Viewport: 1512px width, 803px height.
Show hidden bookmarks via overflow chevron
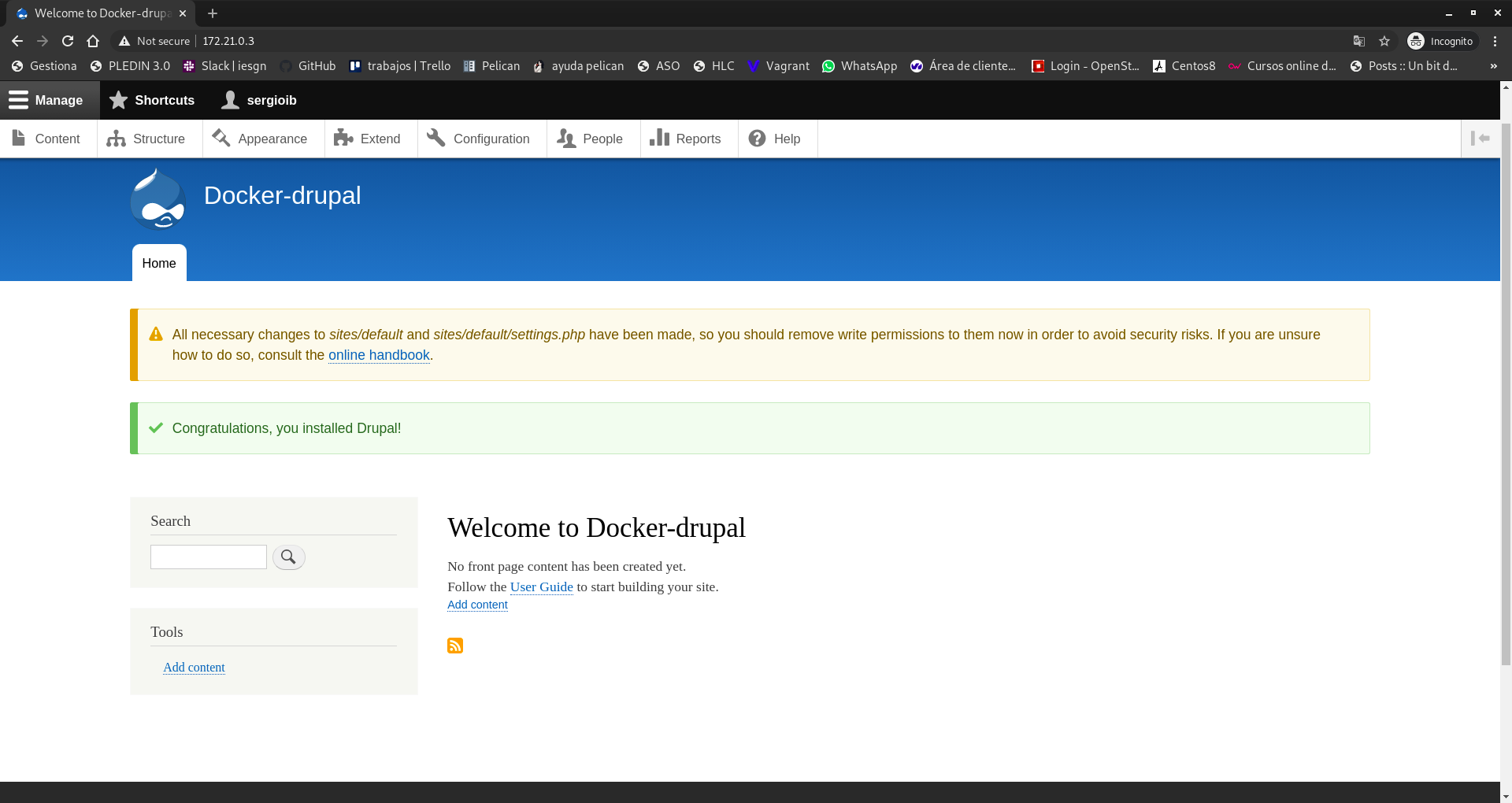click(1493, 66)
